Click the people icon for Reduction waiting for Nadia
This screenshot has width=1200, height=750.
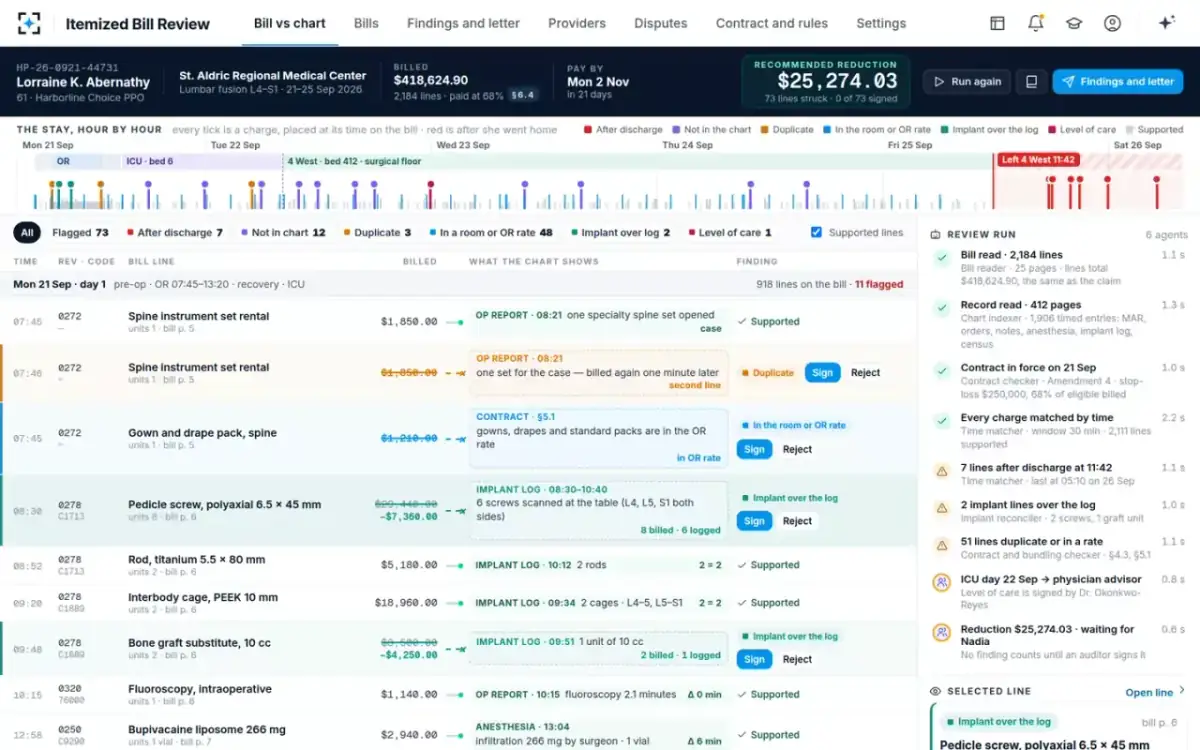pos(941,632)
